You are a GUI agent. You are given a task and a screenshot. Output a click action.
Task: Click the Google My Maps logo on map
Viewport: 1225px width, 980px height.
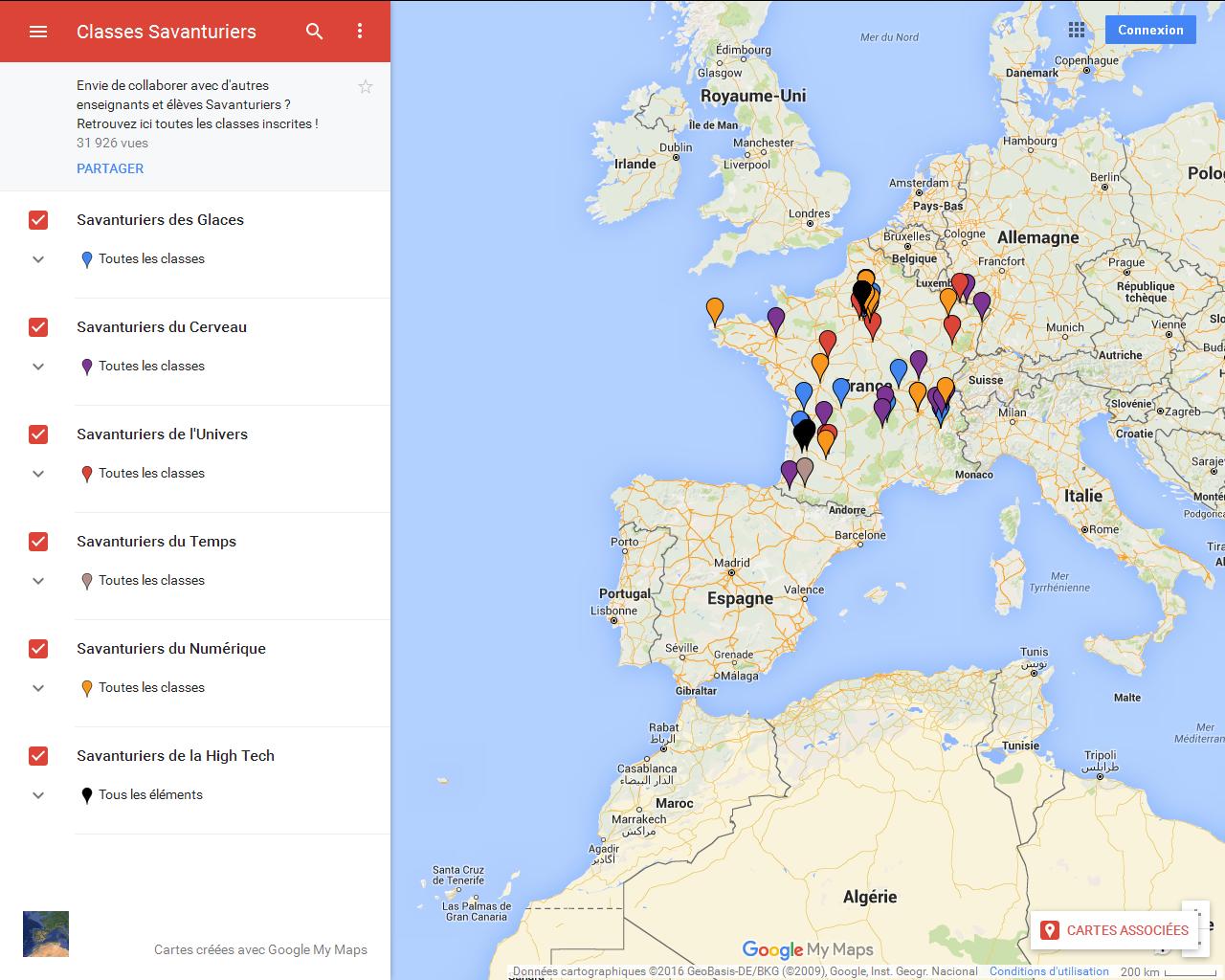(x=808, y=949)
